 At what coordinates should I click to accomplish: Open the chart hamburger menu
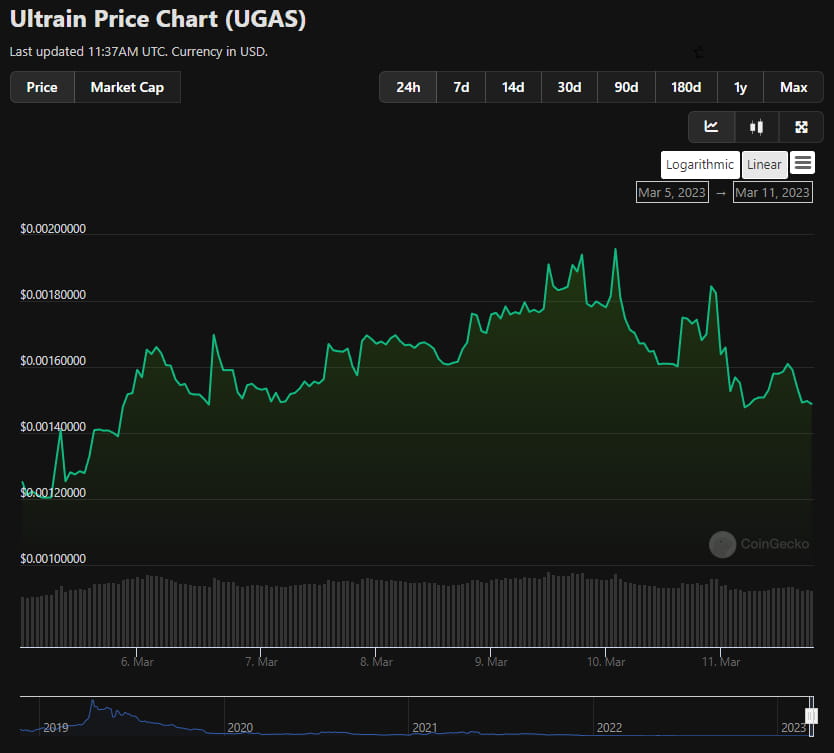click(802, 163)
